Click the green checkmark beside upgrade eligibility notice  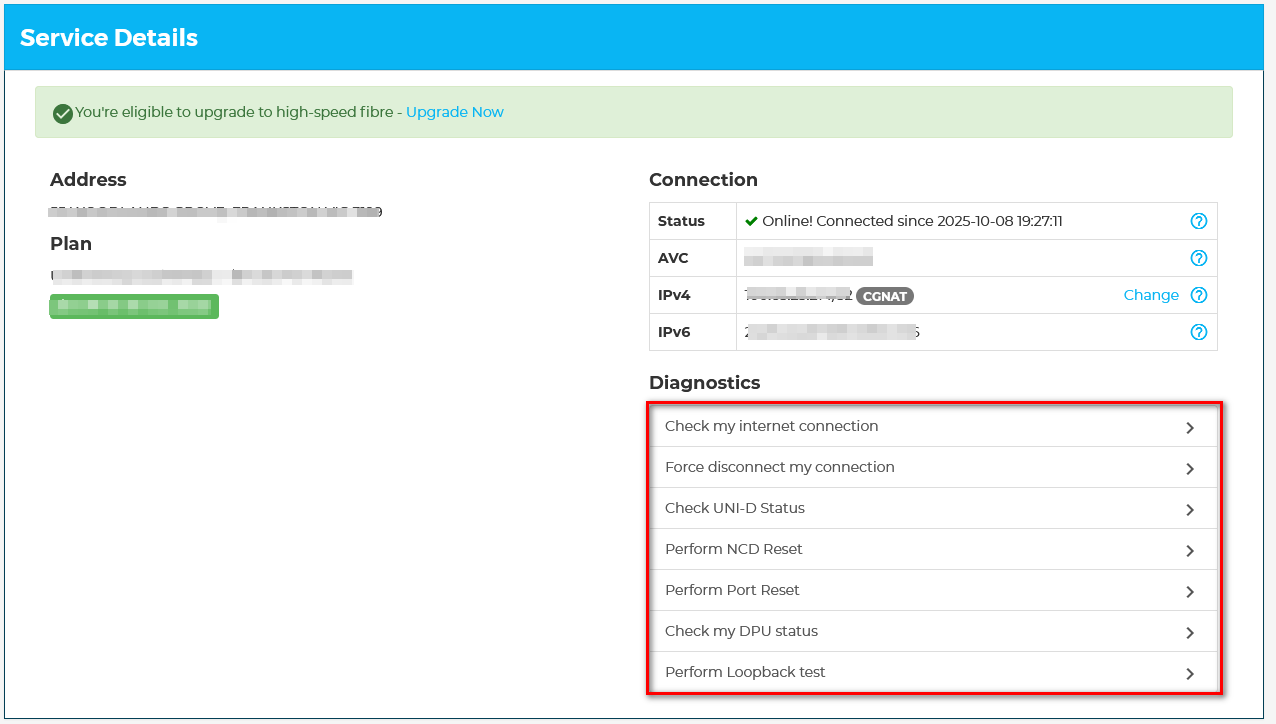63,113
